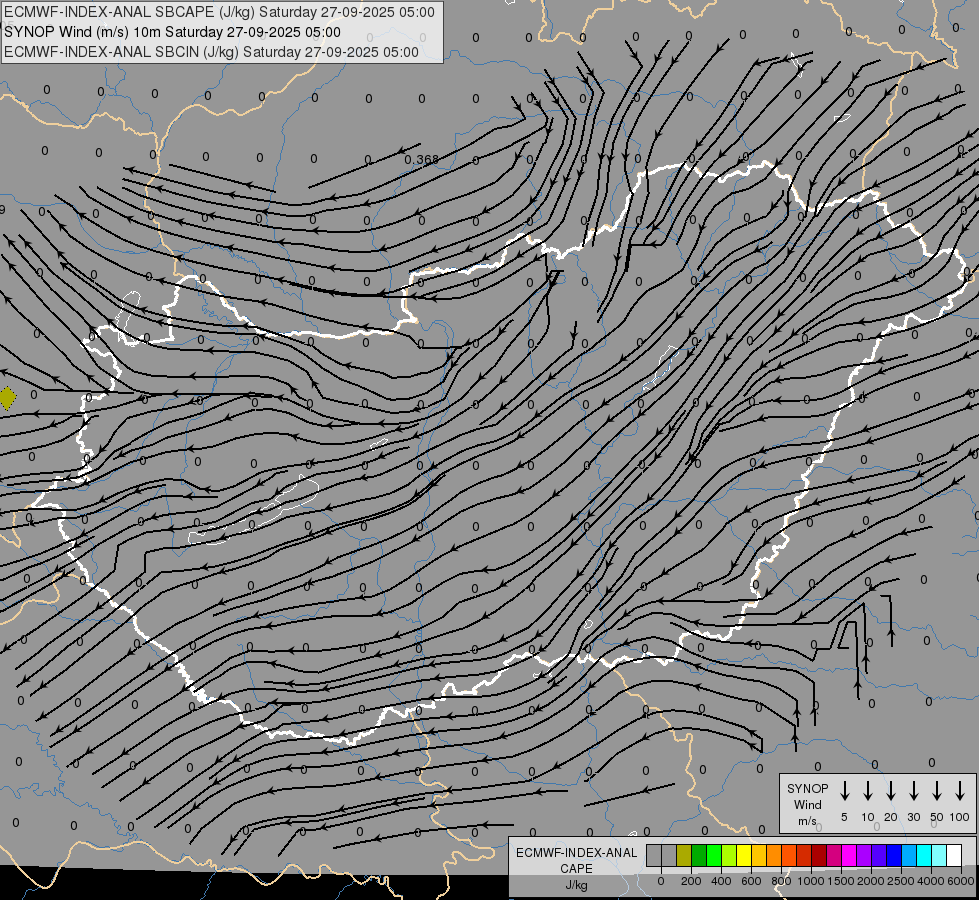
Task: Click the 2000 tick on CAPE scale
Action: (871, 881)
